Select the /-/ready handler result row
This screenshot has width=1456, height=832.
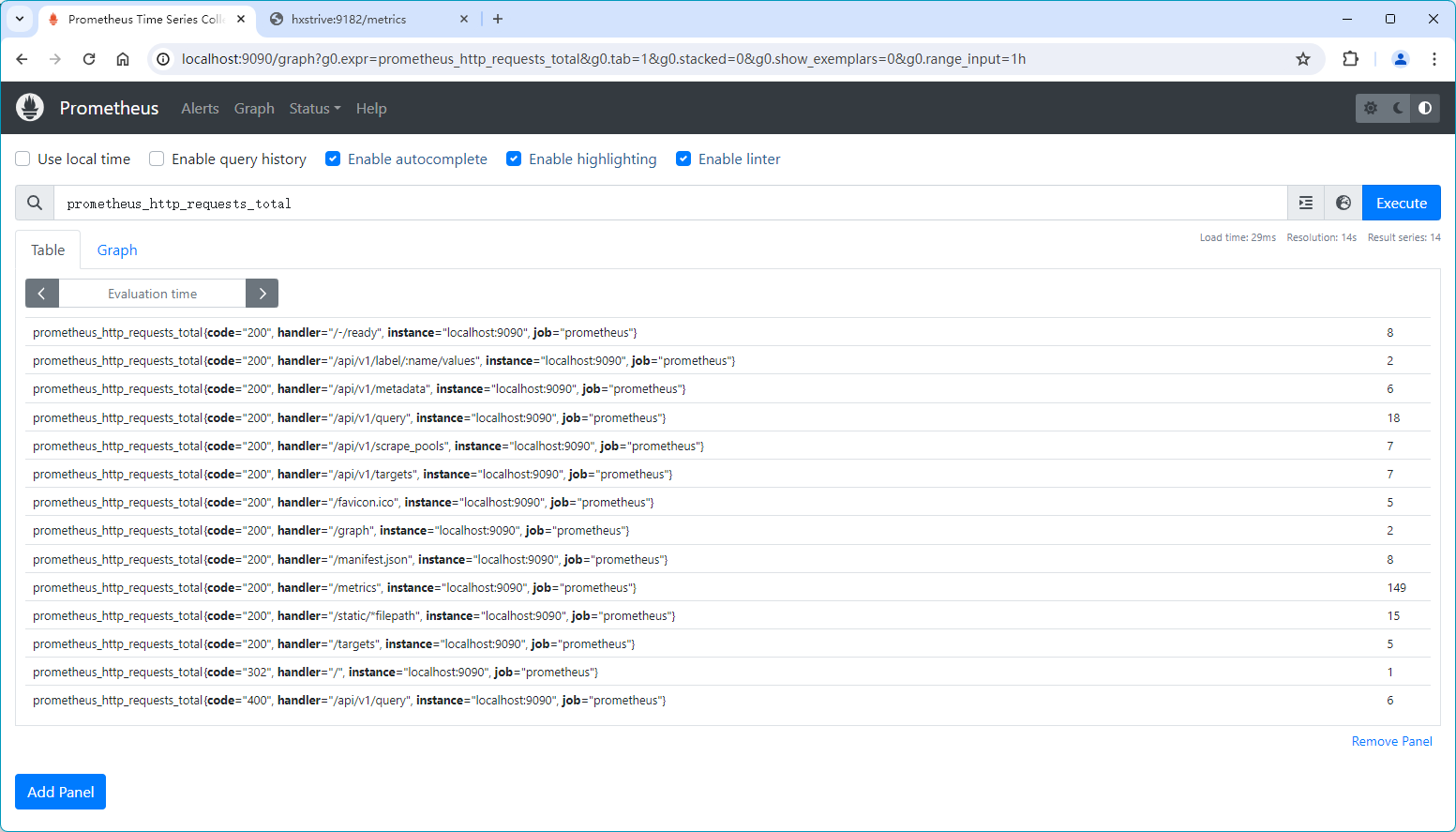click(728, 332)
